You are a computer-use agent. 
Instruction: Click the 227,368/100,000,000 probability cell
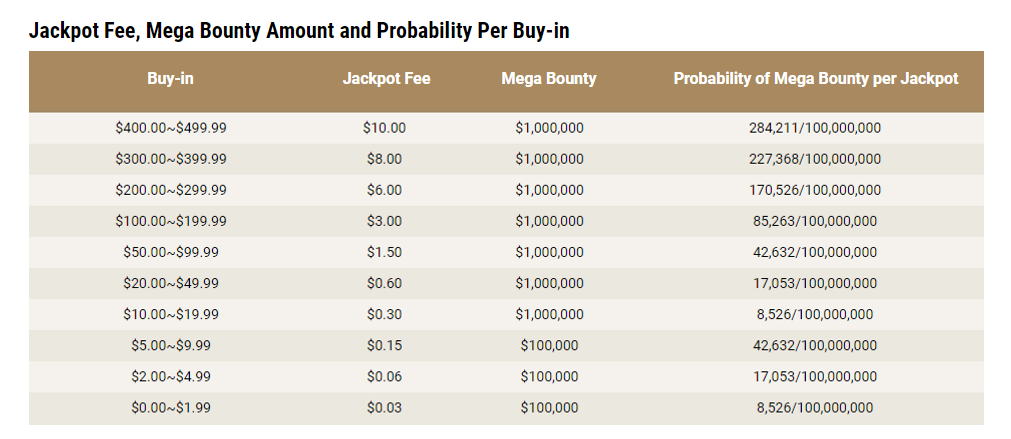pyautogui.click(x=815, y=159)
